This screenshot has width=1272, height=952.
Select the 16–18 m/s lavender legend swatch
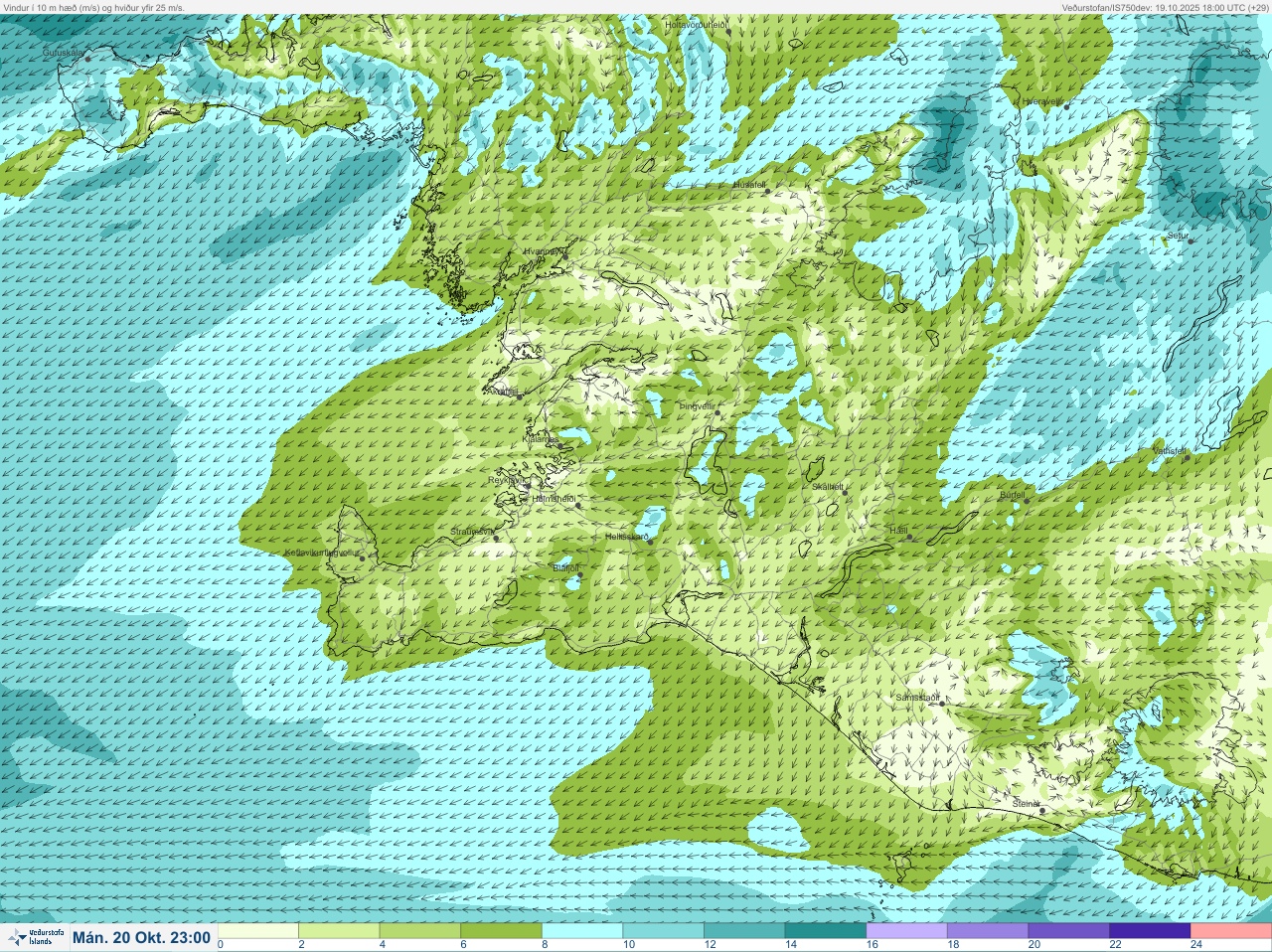907,931
